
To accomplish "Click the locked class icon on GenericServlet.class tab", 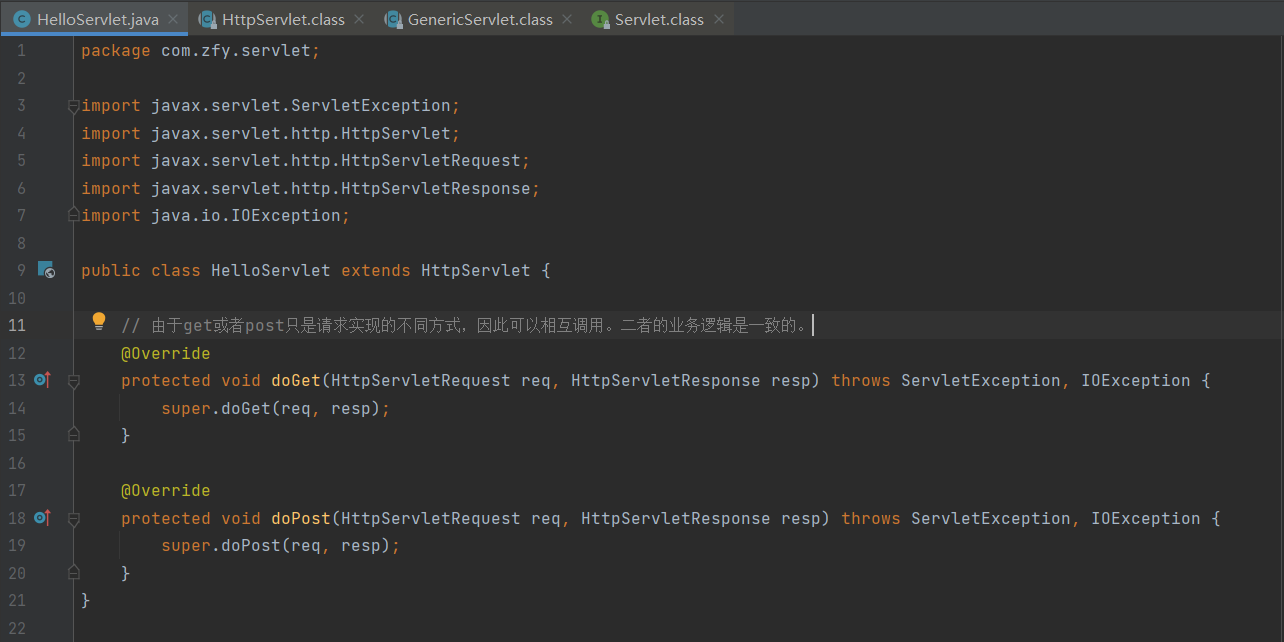I will pyautogui.click(x=393, y=19).
